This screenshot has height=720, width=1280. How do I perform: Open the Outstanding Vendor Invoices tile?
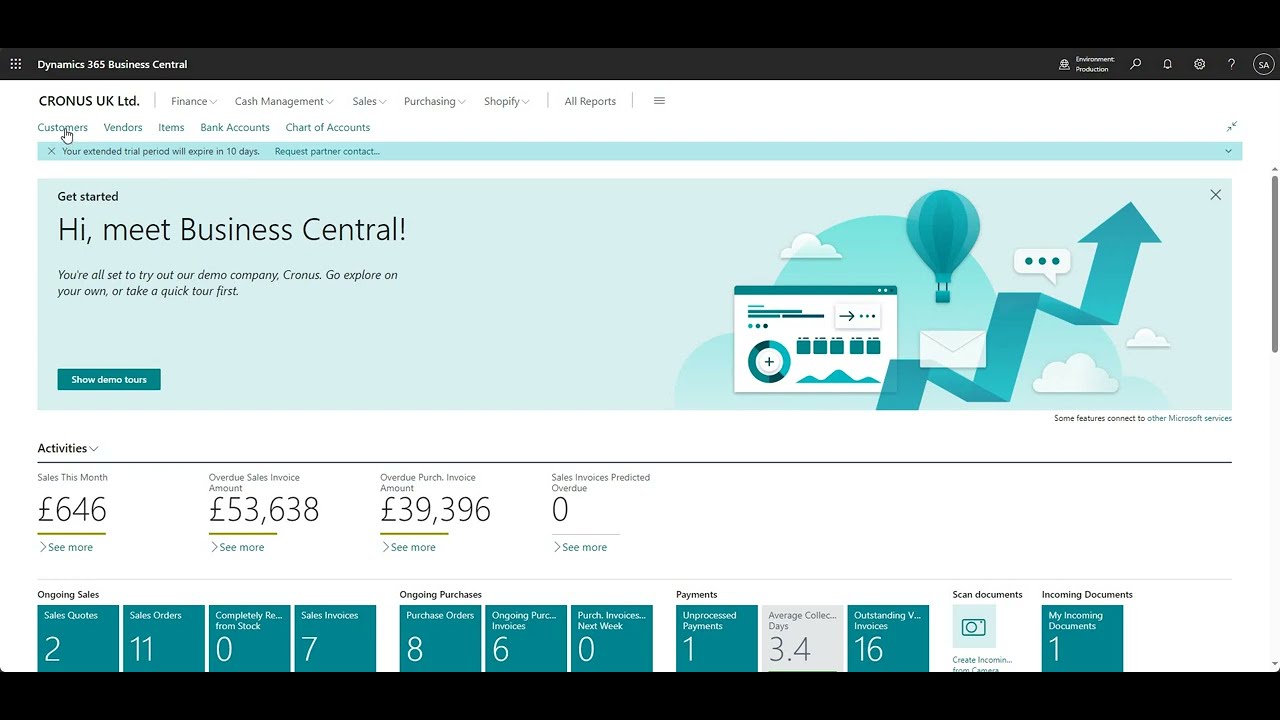click(888, 638)
